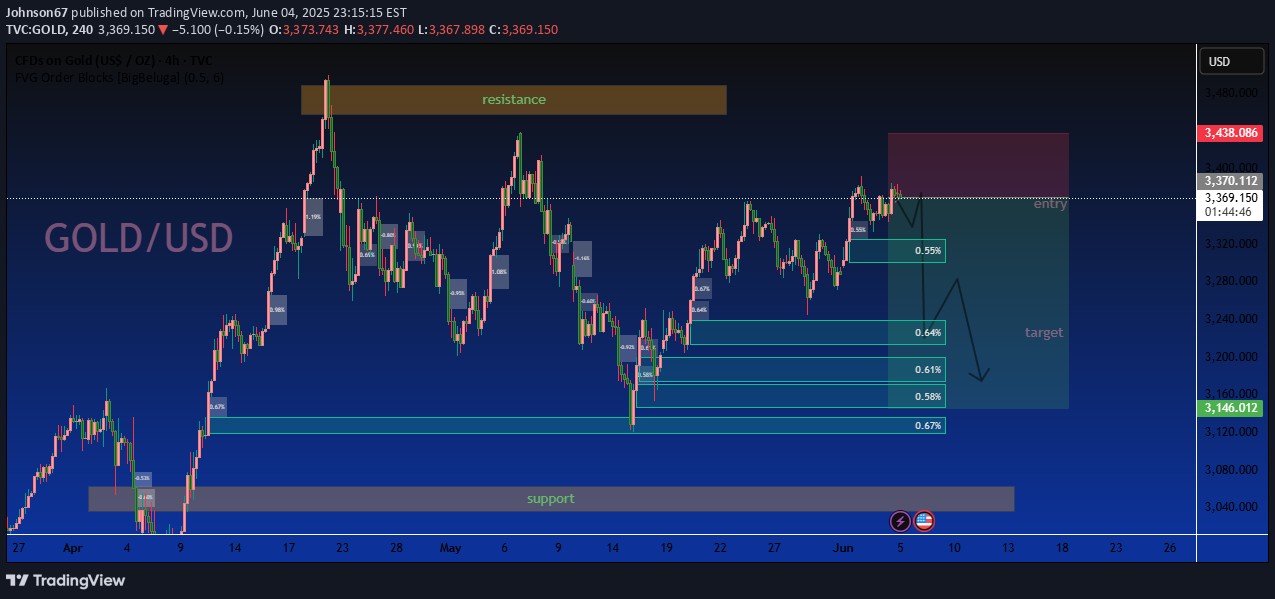The height and width of the screenshot is (599, 1275).
Task: Select the gray 3,370.112 price label
Action: coord(1229,181)
